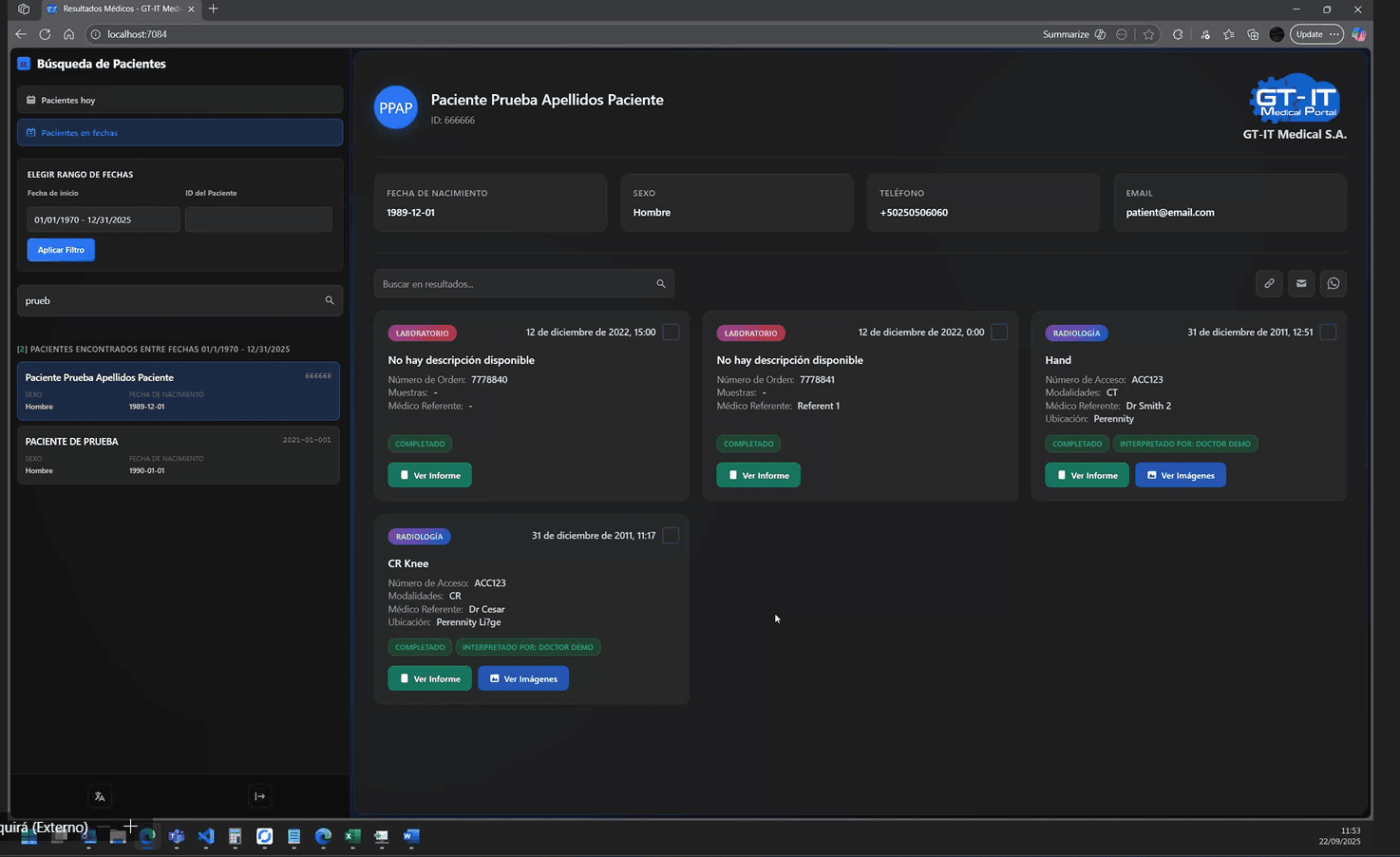Screen dimensions: 1400x857
Task: Open the browser Update menu button
Action: point(1315,34)
